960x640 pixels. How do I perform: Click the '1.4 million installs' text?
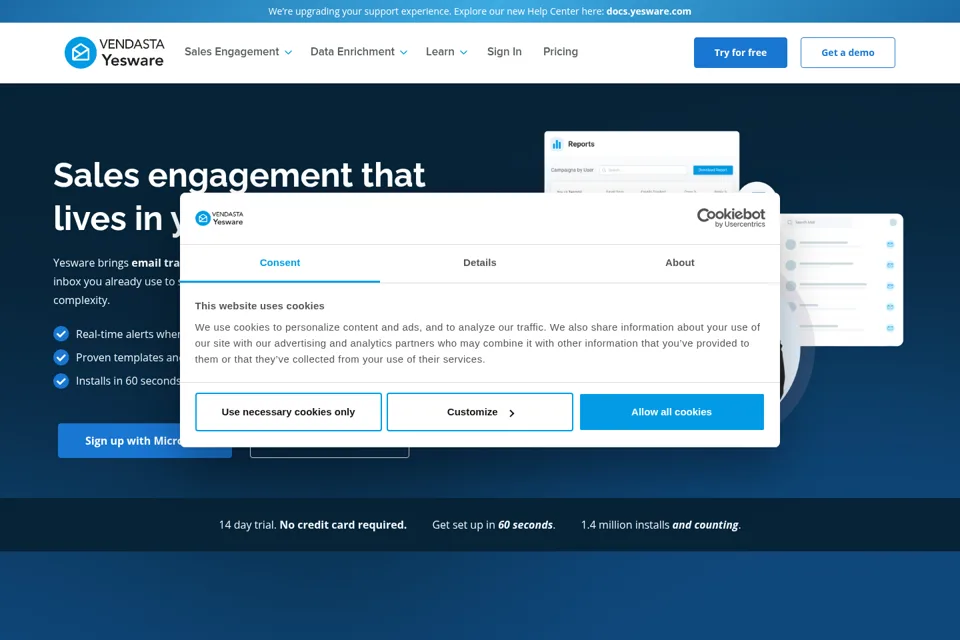[x=625, y=525]
